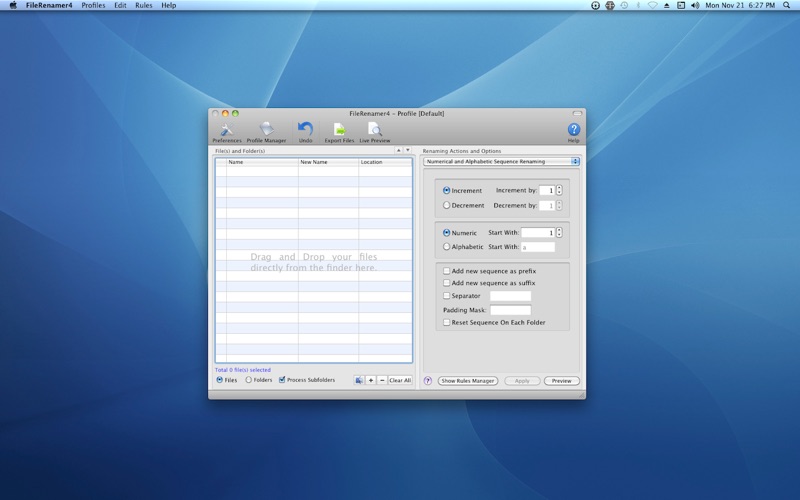Click the Padding Mask text field
The width and height of the screenshot is (800, 500).
tap(511, 310)
